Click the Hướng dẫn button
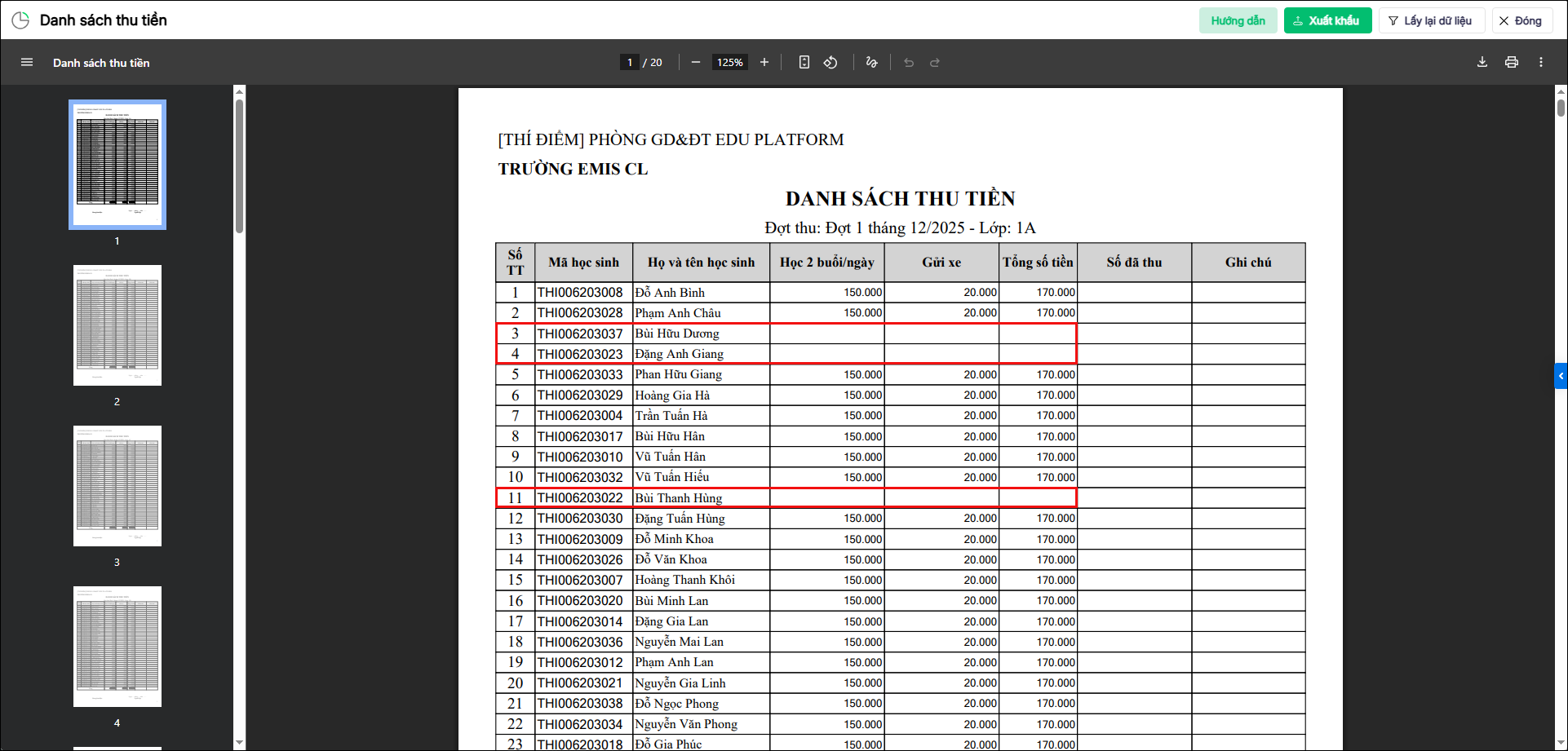The image size is (1568, 751). [1238, 20]
